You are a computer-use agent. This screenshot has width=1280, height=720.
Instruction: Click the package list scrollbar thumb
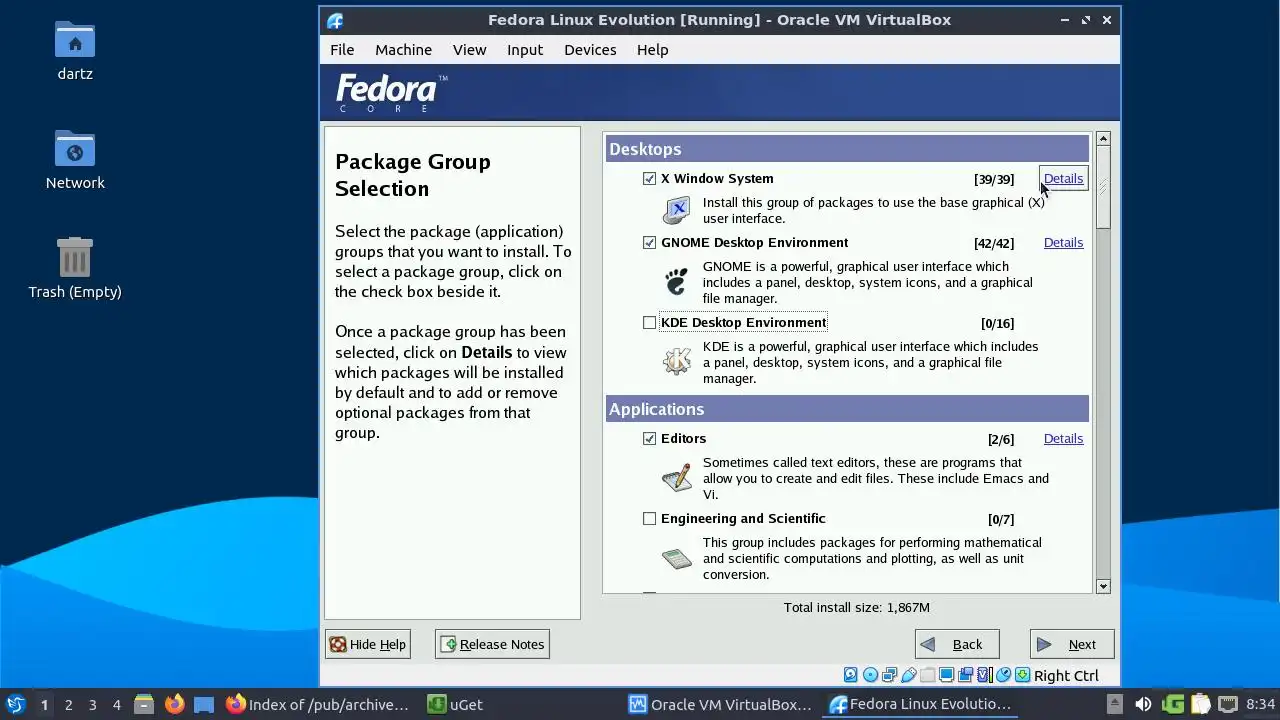(x=1103, y=188)
